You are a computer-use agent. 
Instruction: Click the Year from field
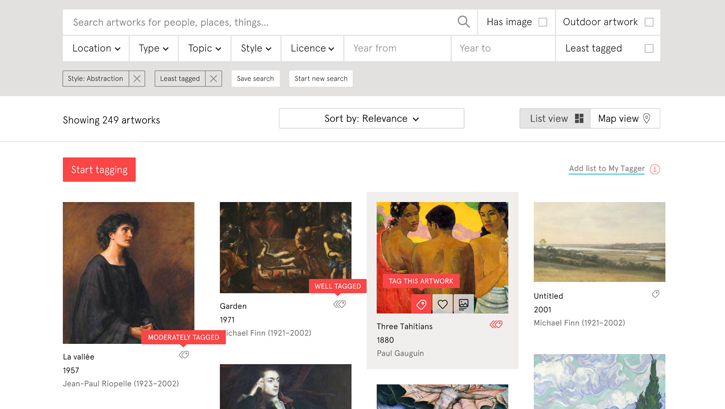click(x=397, y=49)
